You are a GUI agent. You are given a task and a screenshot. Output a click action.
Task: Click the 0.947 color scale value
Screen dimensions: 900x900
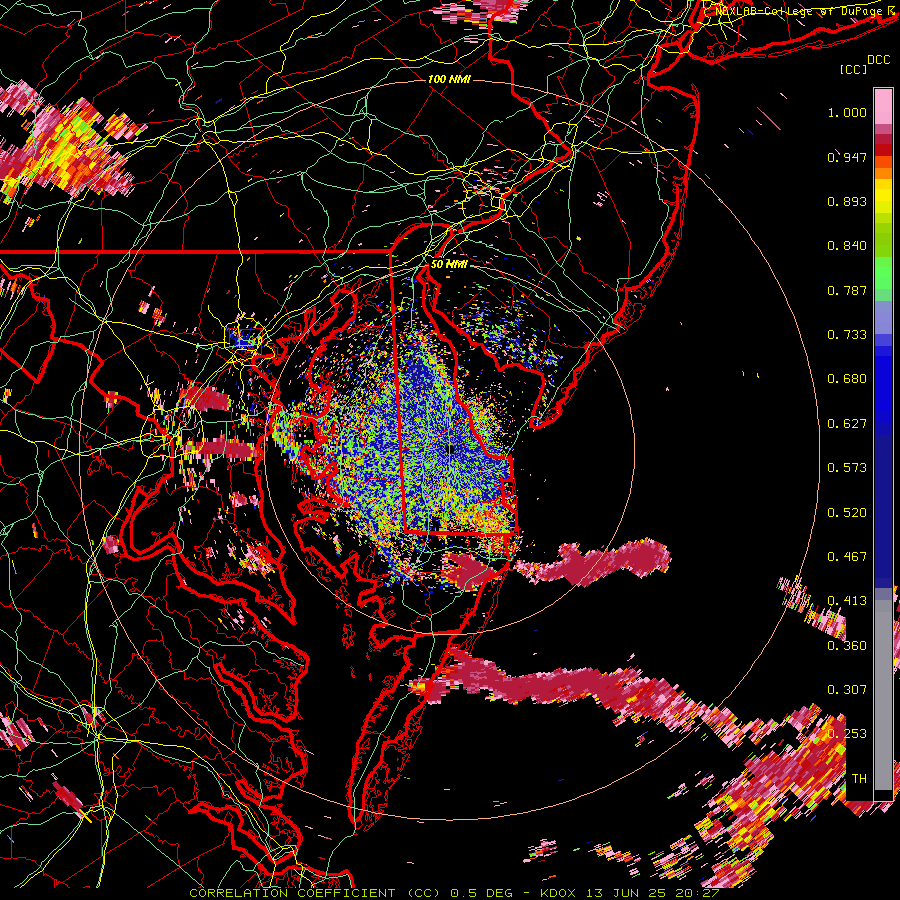coord(847,157)
